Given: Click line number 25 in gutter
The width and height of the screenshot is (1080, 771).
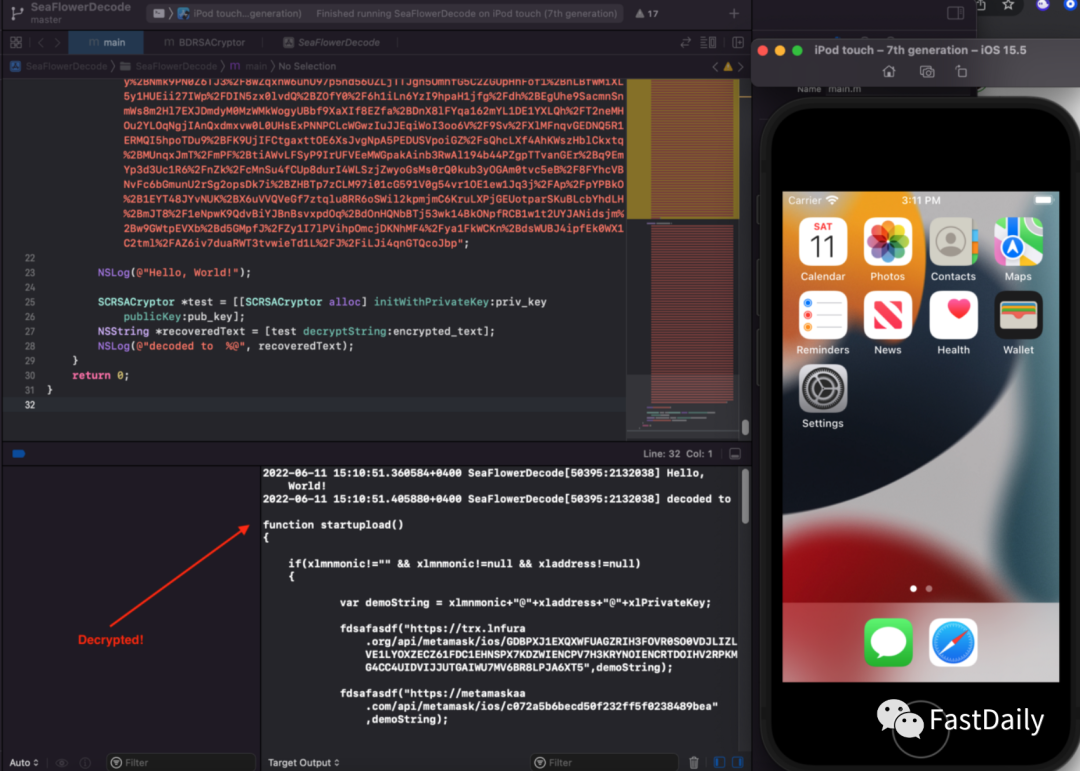Looking at the screenshot, I should (30, 302).
